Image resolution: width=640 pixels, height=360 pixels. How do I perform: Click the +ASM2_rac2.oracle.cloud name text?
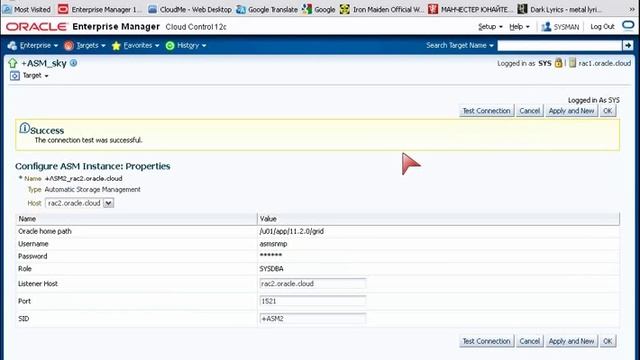(x=83, y=178)
